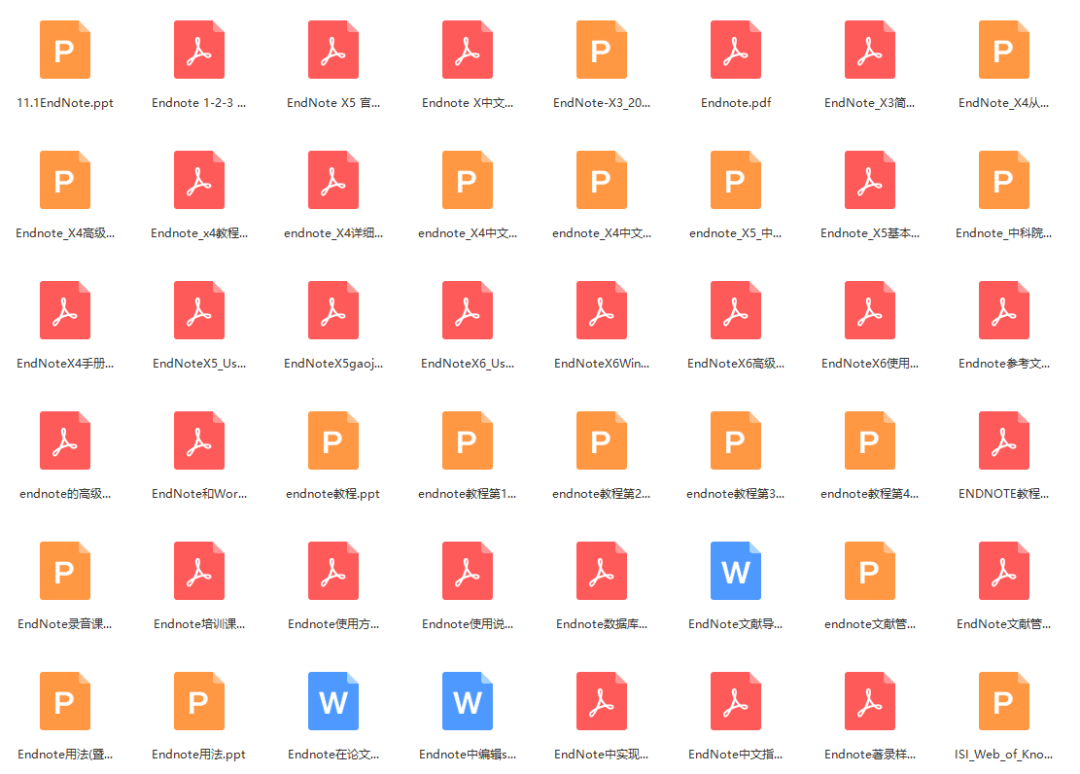Select the EndNoteX6Win... PDF icon
The image size is (1080, 774).
point(601,310)
